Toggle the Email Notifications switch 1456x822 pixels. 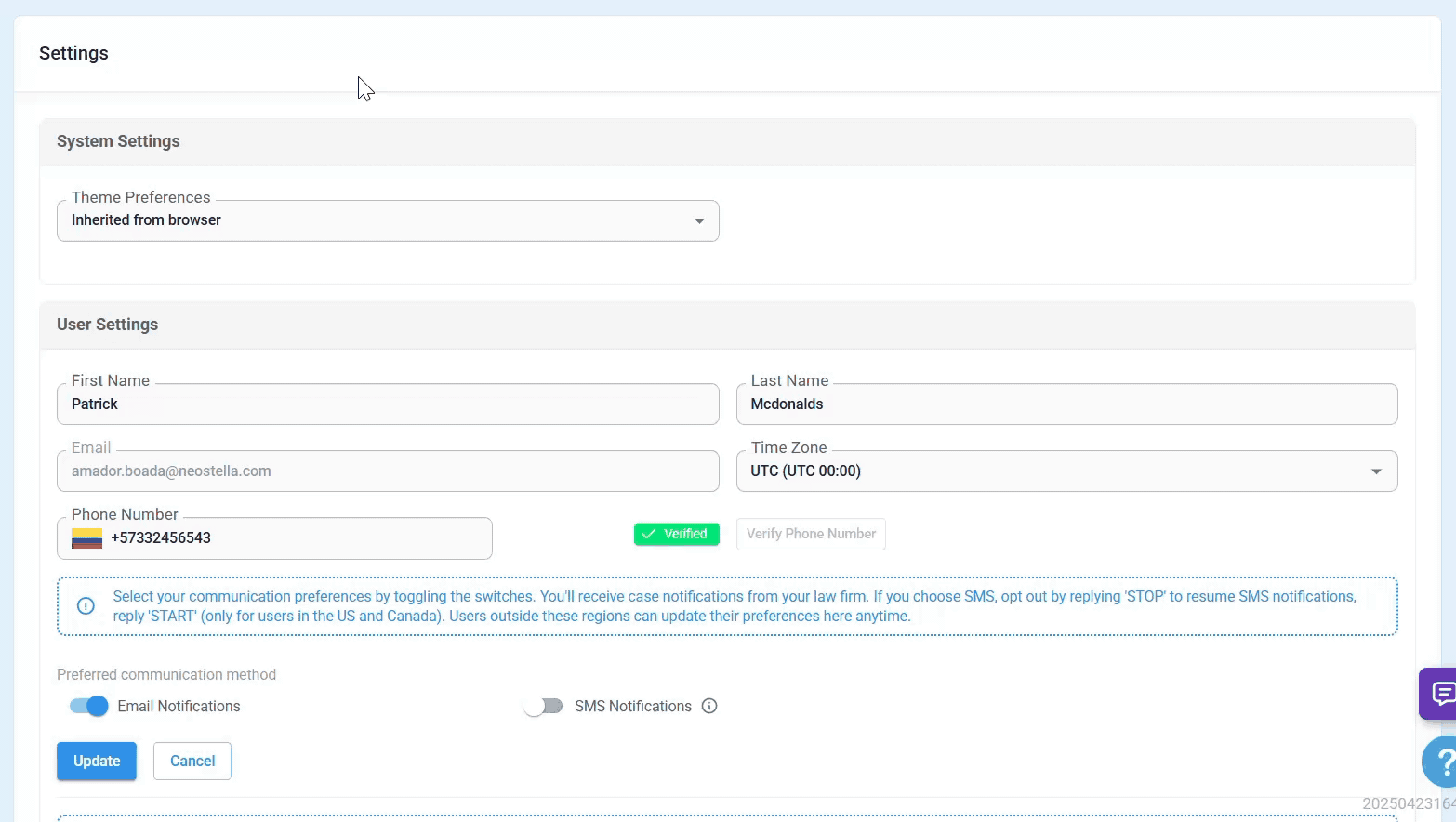point(89,706)
